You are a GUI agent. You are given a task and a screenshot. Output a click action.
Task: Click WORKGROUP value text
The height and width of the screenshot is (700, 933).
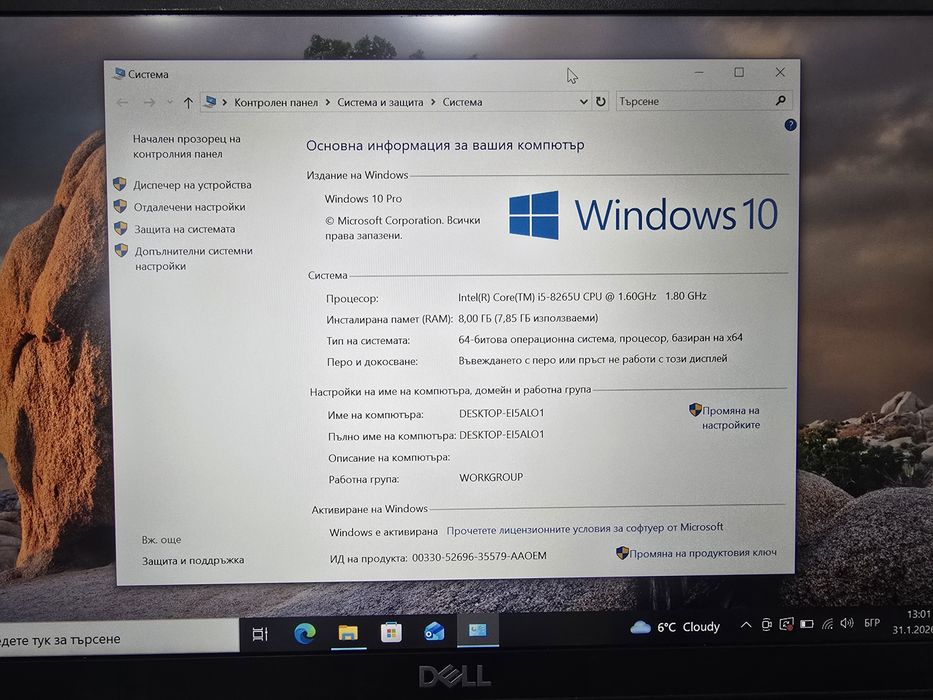491,477
